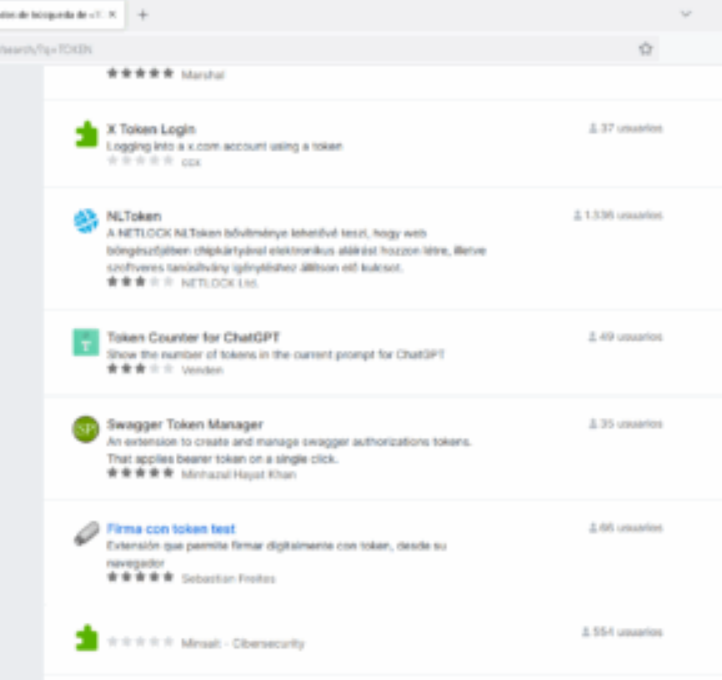
Task: Click the Swagger Token Manager round icon
Action: point(86,429)
